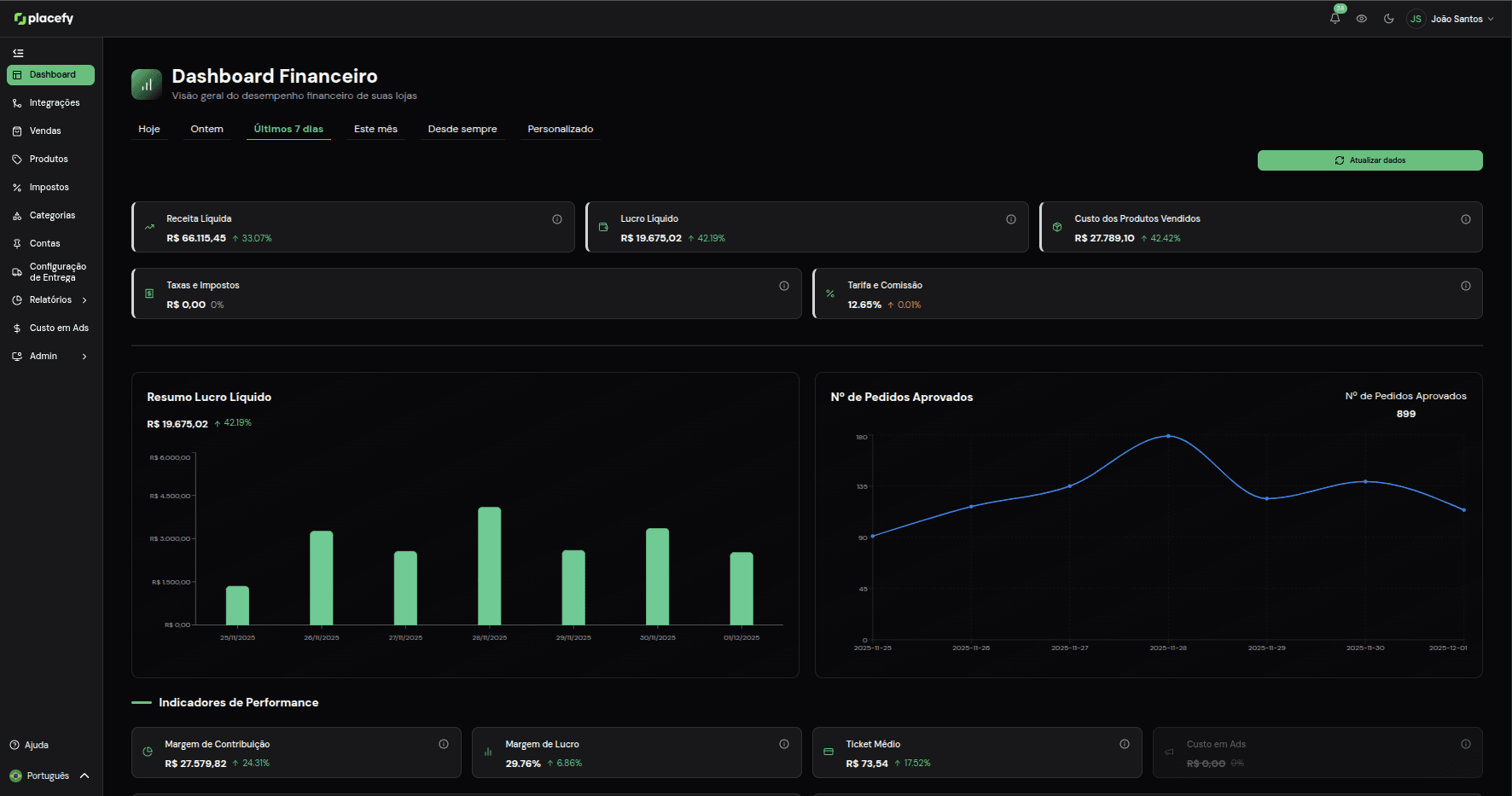Open the Integrações page from the sidebar

[x=53, y=102]
